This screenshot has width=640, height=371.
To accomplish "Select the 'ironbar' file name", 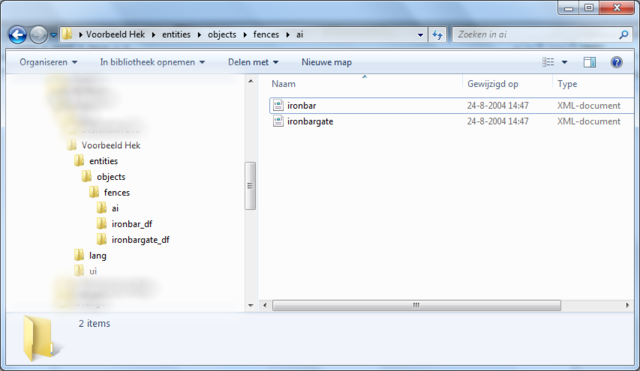I will [302, 106].
